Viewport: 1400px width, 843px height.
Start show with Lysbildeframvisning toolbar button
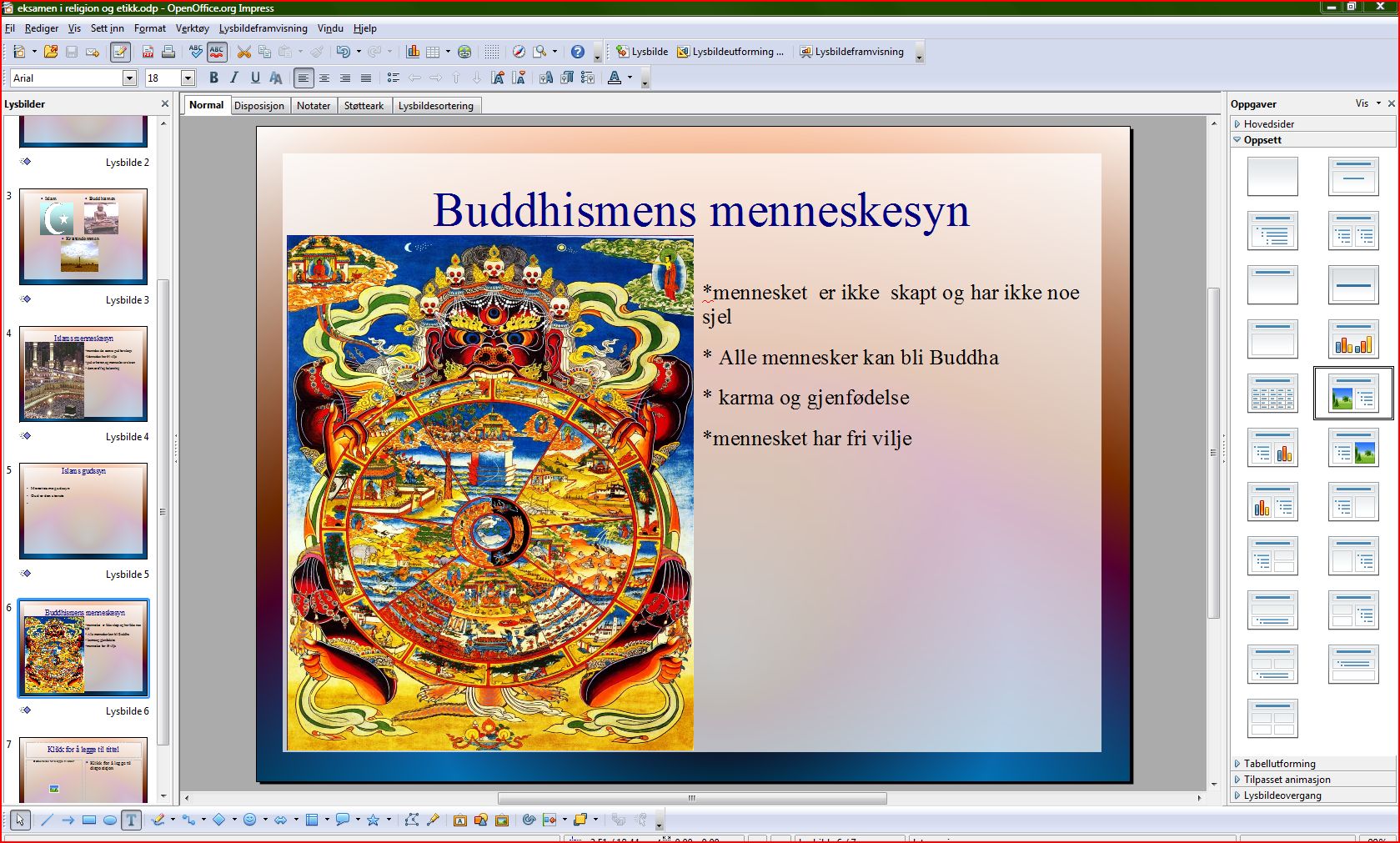[851, 52]
